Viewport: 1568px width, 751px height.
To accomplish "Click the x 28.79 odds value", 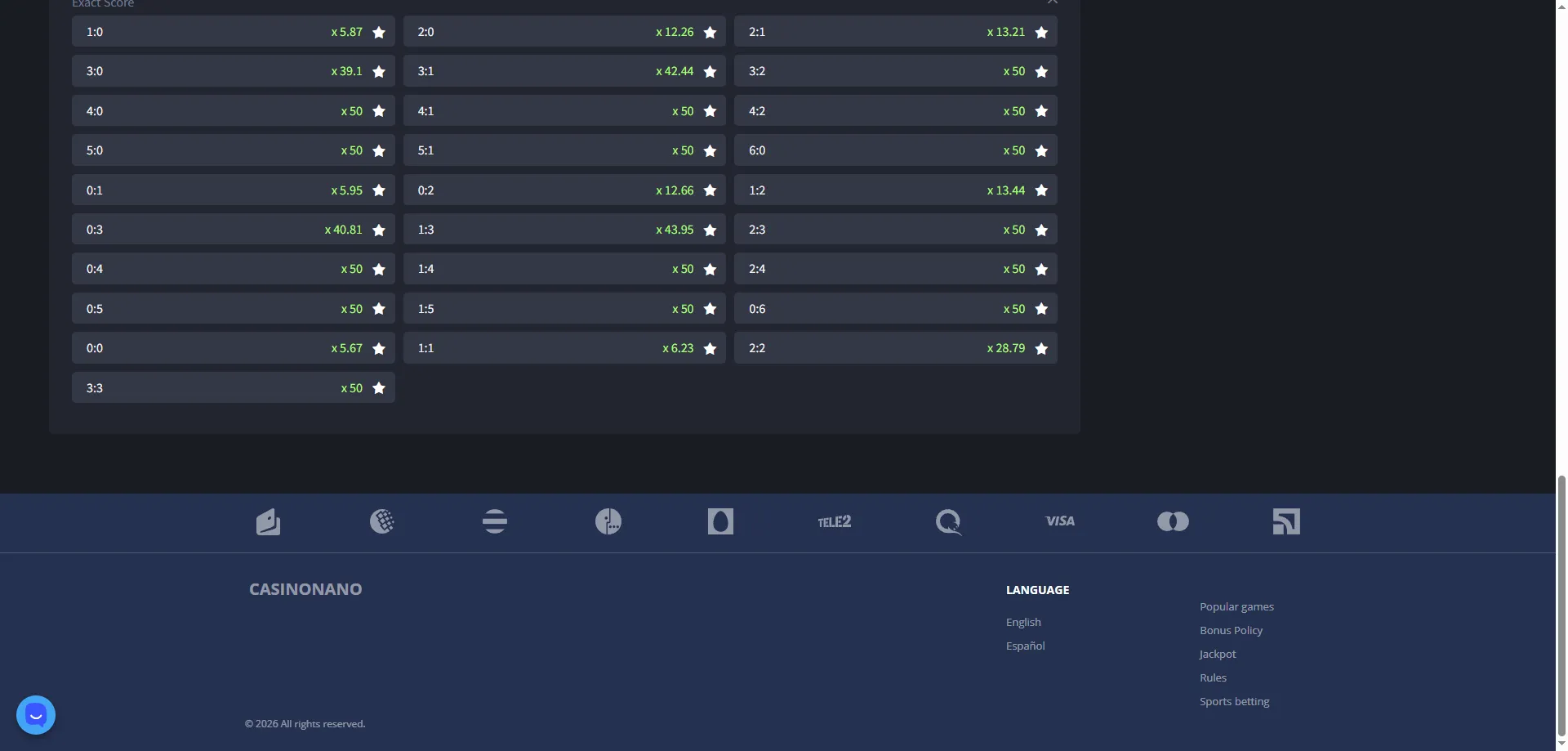I will coord(1005,348).
